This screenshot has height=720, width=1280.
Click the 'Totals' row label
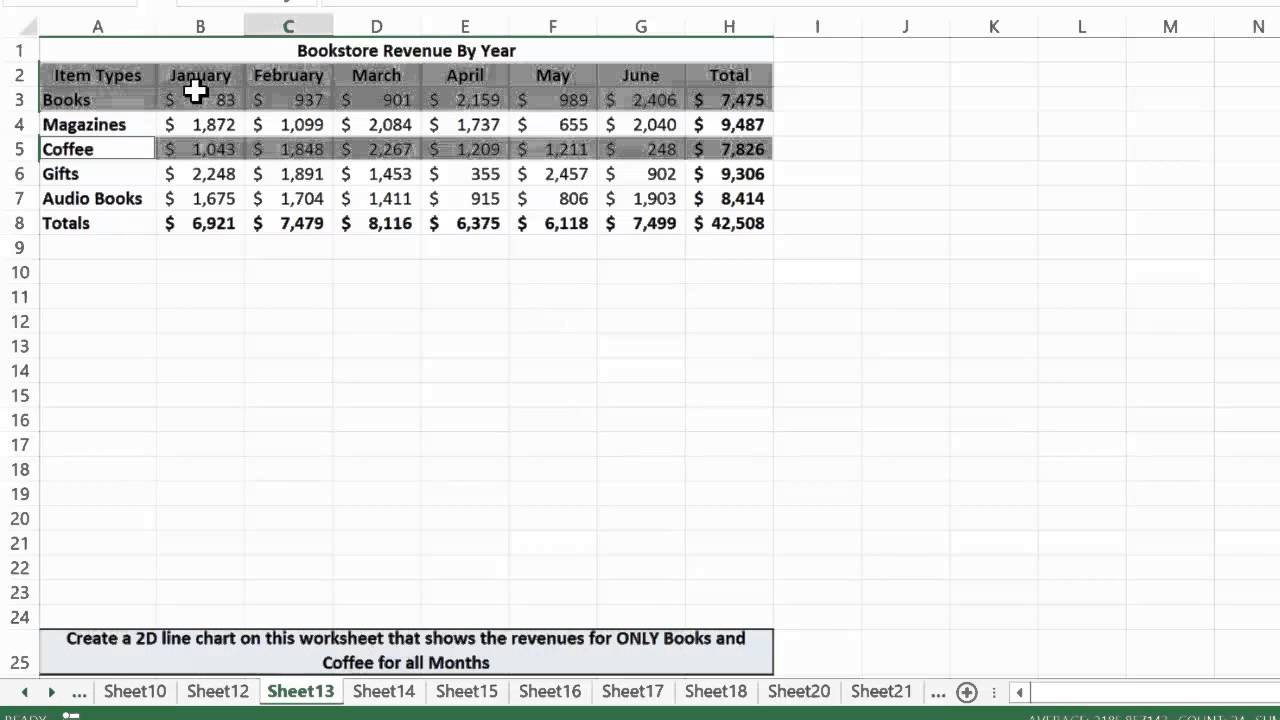pyautogui.click(x=98, y=223)
